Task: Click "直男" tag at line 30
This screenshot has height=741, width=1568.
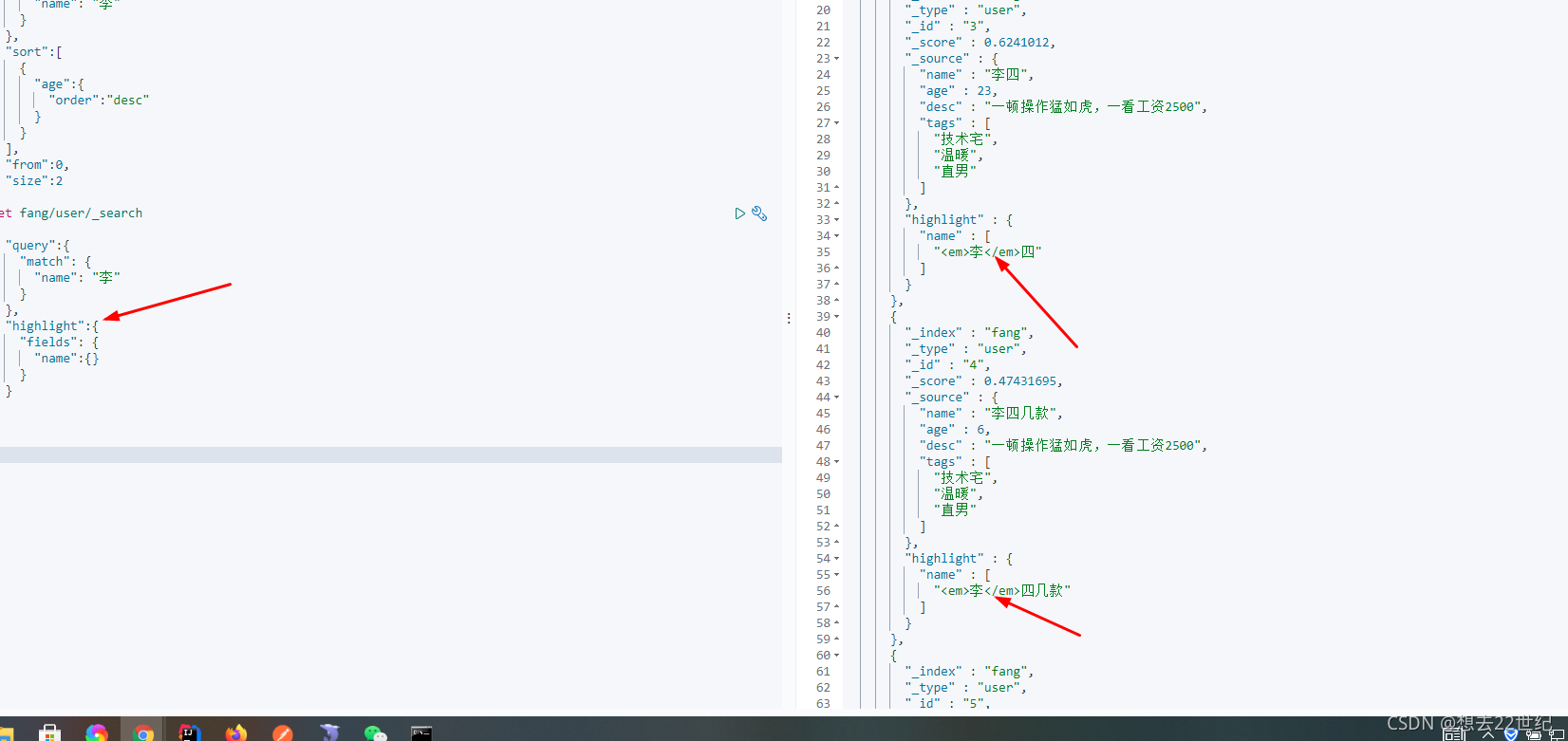Action: (x=955, y=172)
